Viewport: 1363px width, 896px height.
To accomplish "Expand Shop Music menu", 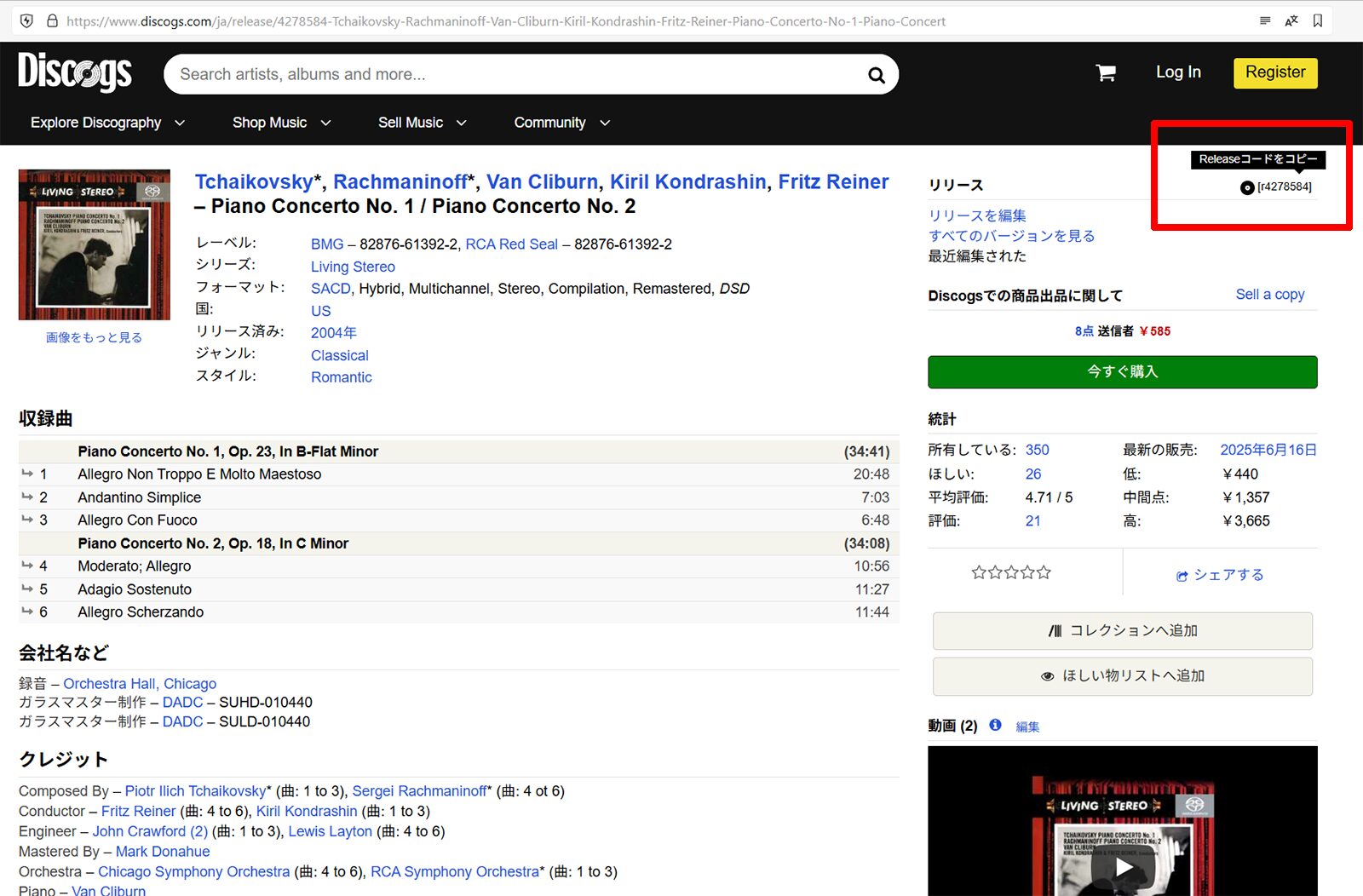I will pos(282,123).
